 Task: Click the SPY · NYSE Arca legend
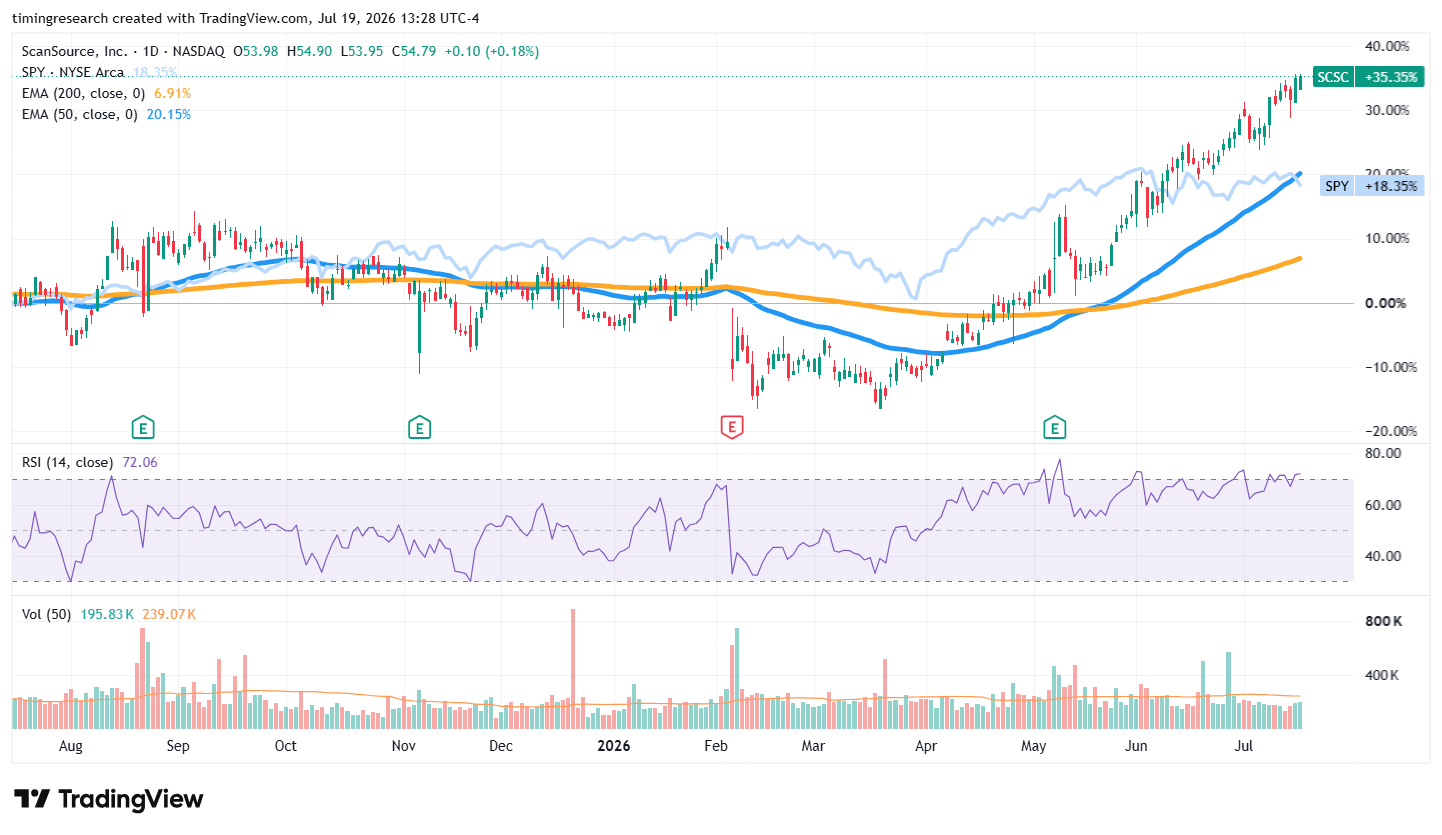point(73,72)
